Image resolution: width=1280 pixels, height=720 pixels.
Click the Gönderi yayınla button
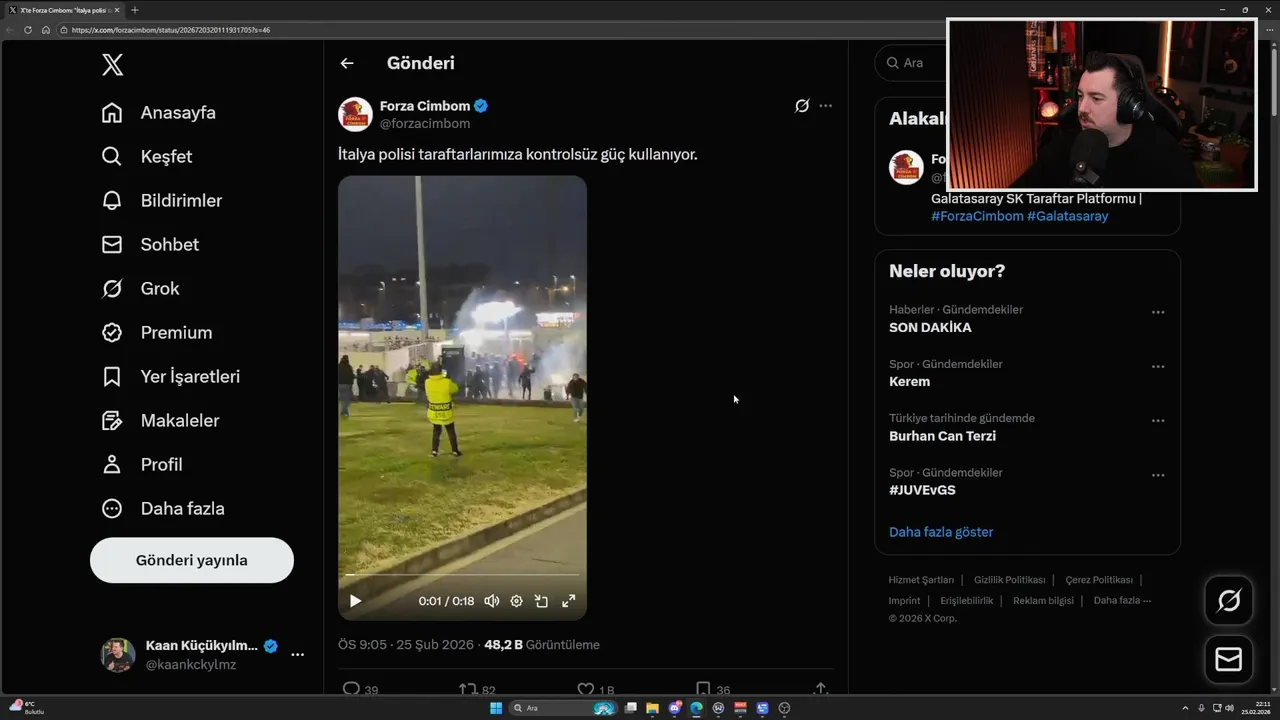click(x=192, y=560)
